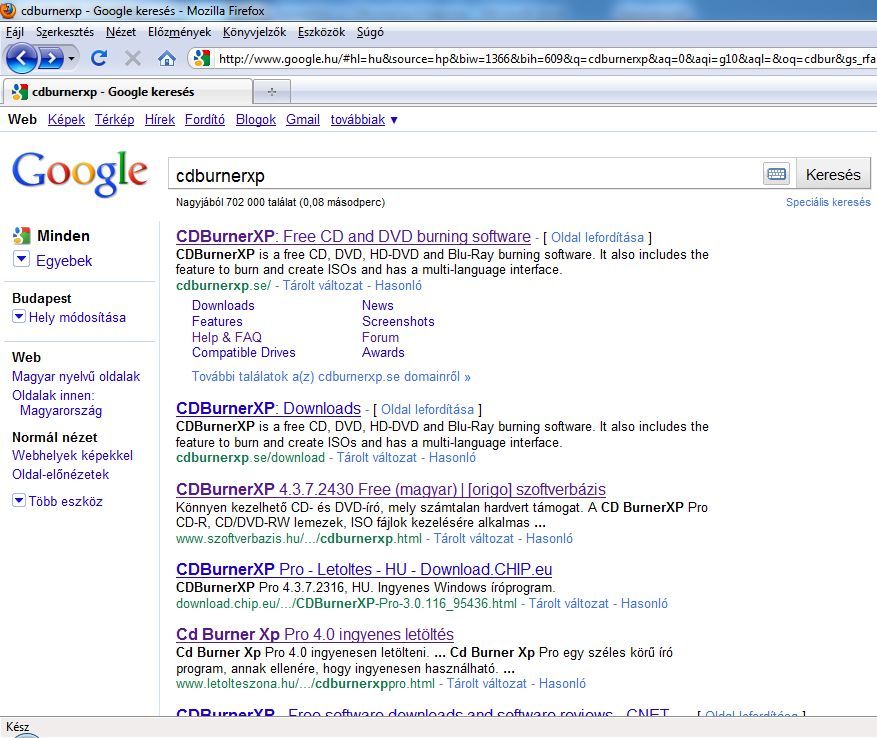This screenshot has height=738, width=877.
Task: Open the Súgó menu
Action: [370, 32]
